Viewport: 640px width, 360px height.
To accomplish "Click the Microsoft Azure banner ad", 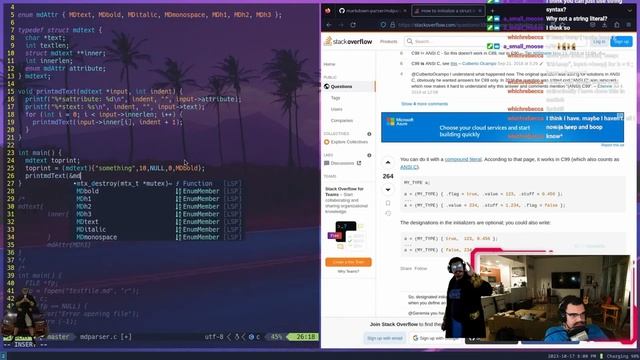I will click(x=502, y=127).
